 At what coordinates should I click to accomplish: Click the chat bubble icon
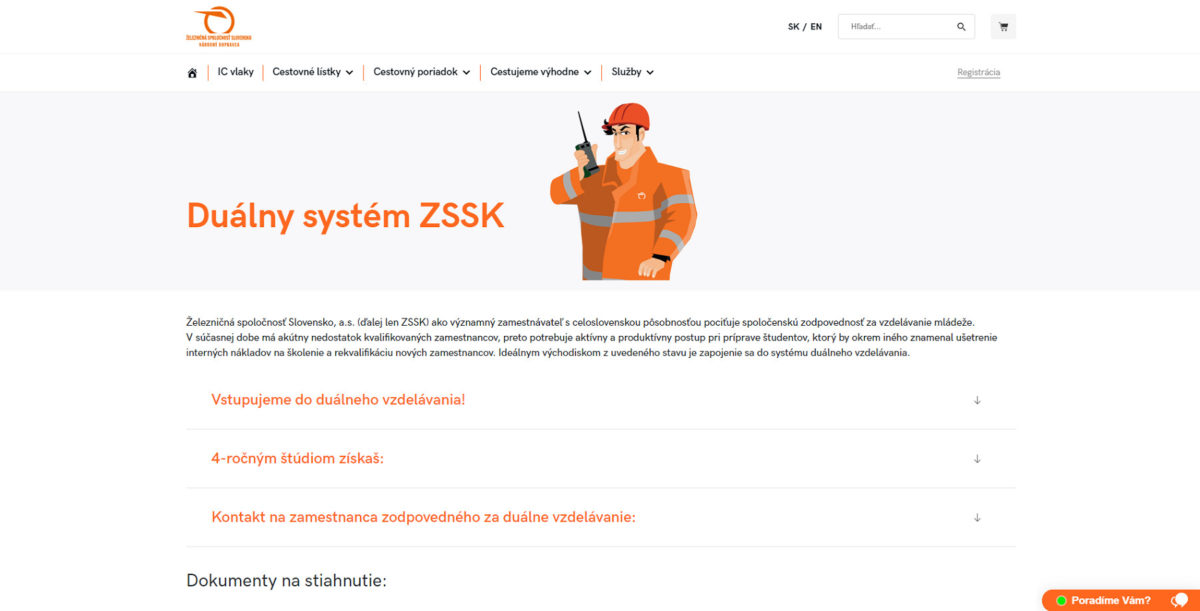click(1179, 600)
